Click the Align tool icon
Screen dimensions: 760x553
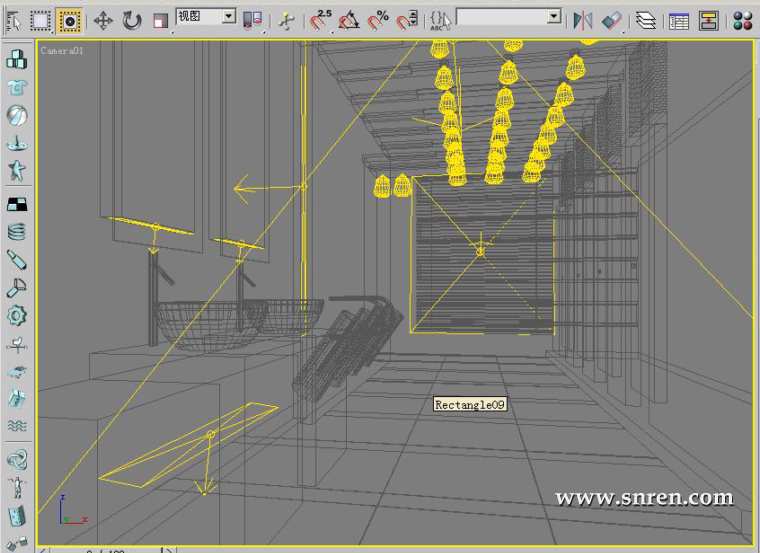click(611, 21)
